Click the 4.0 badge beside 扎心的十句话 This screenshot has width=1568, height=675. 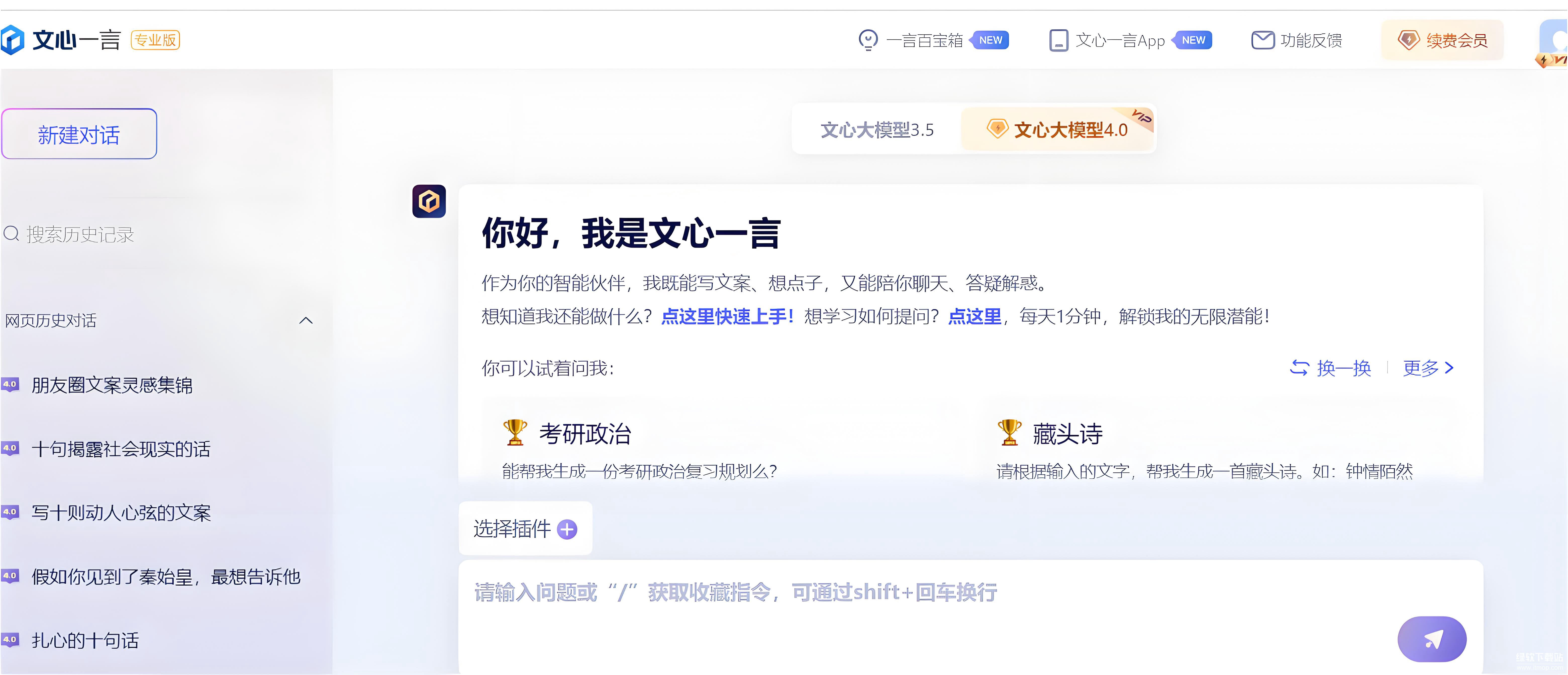(10, 640)
